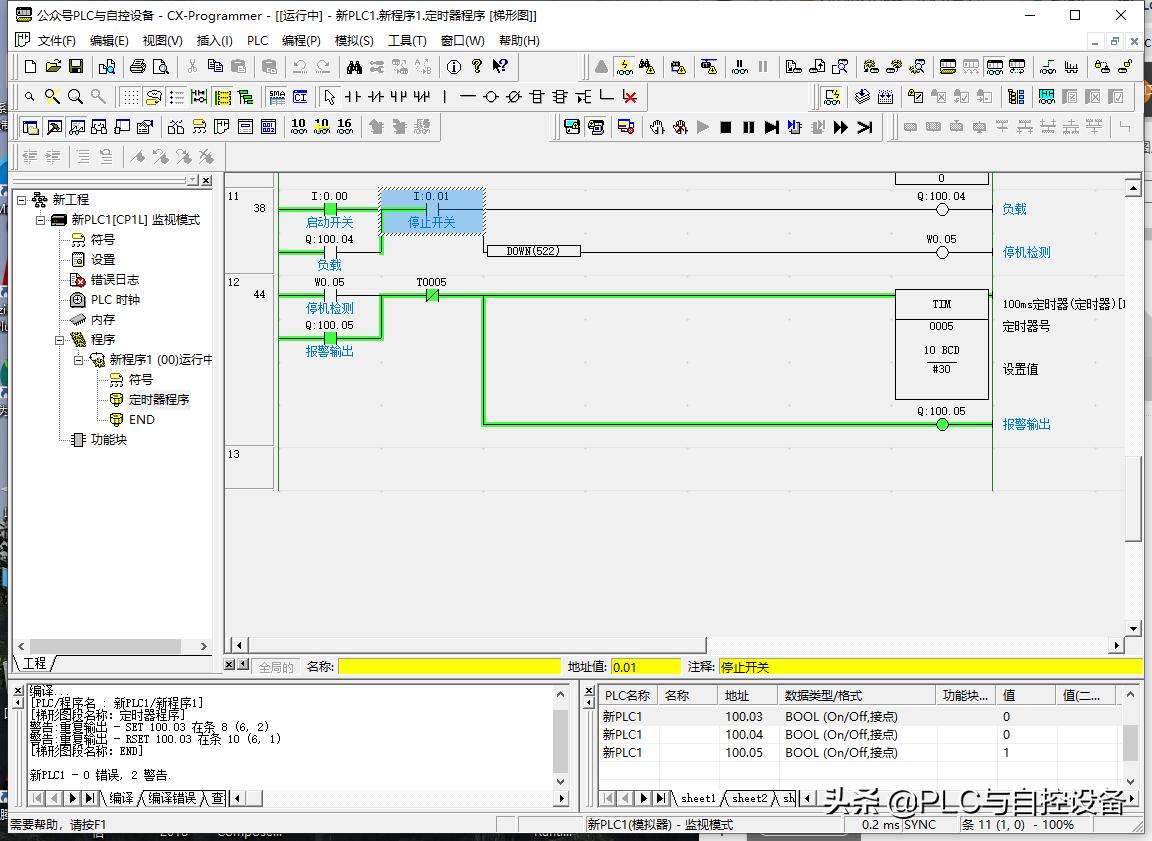This screenshot has width=1152, height=841.
Task: Open the PLC menu
Action: (x=257, y=40)
